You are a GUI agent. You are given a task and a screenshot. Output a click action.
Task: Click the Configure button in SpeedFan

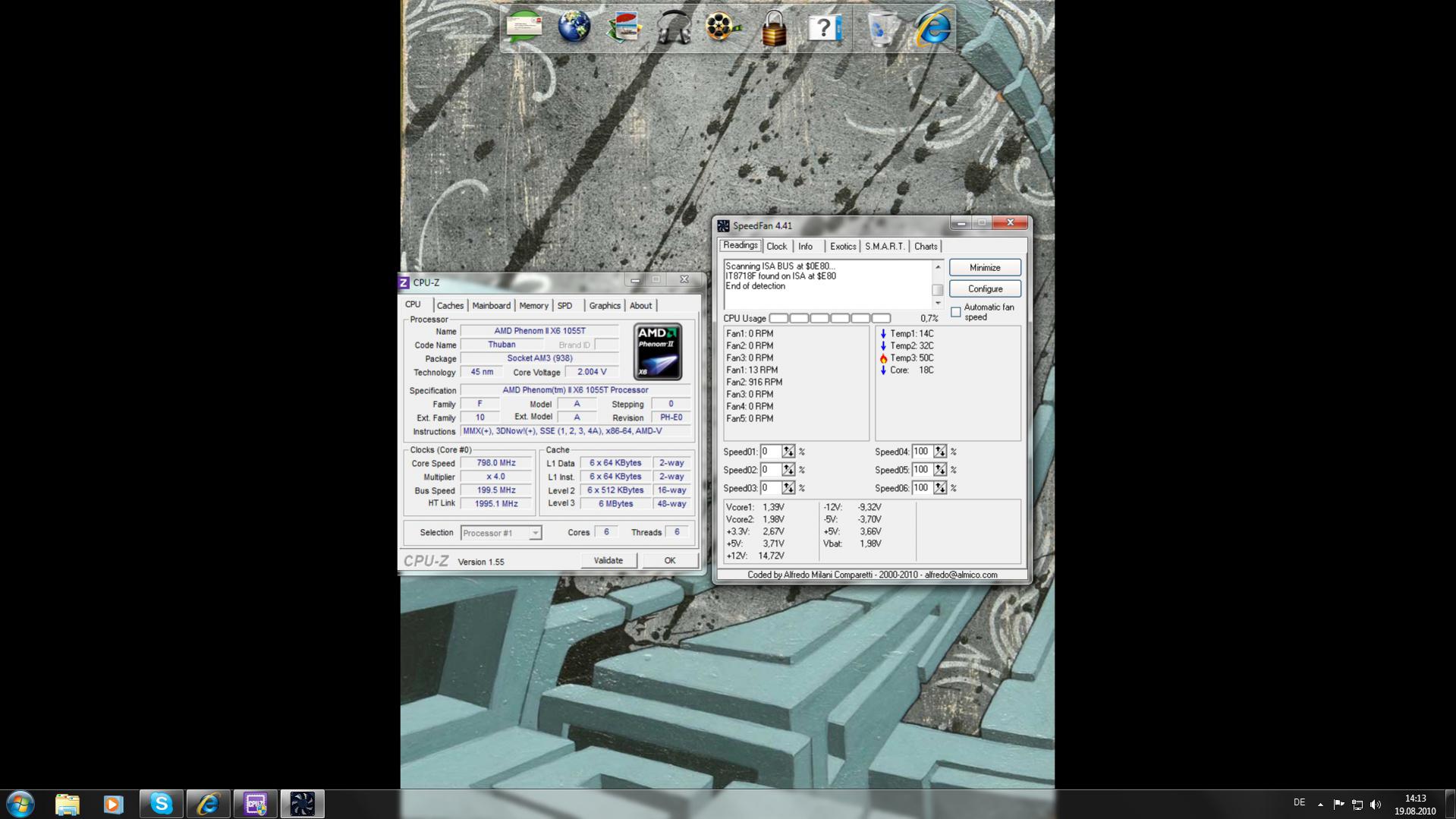pyautogui.click(x=985, y=288)
